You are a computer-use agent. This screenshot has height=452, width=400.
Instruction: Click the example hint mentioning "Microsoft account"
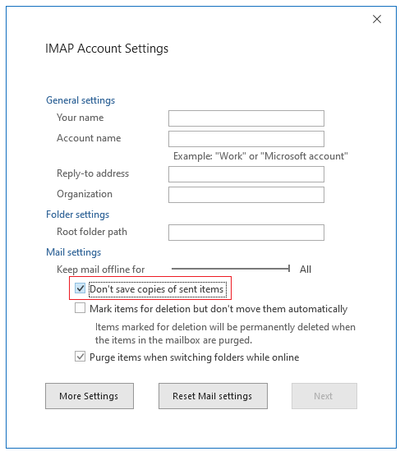261,156
